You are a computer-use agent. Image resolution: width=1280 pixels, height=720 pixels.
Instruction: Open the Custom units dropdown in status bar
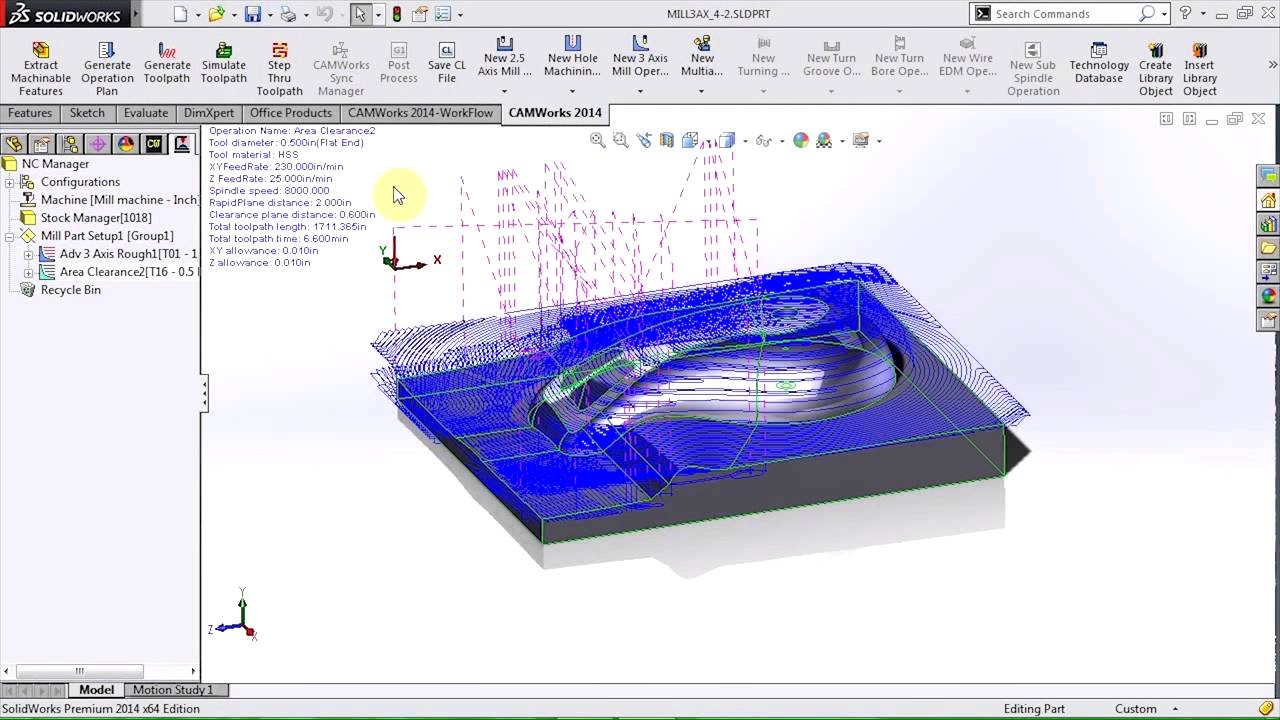[x=1175, y=709]
